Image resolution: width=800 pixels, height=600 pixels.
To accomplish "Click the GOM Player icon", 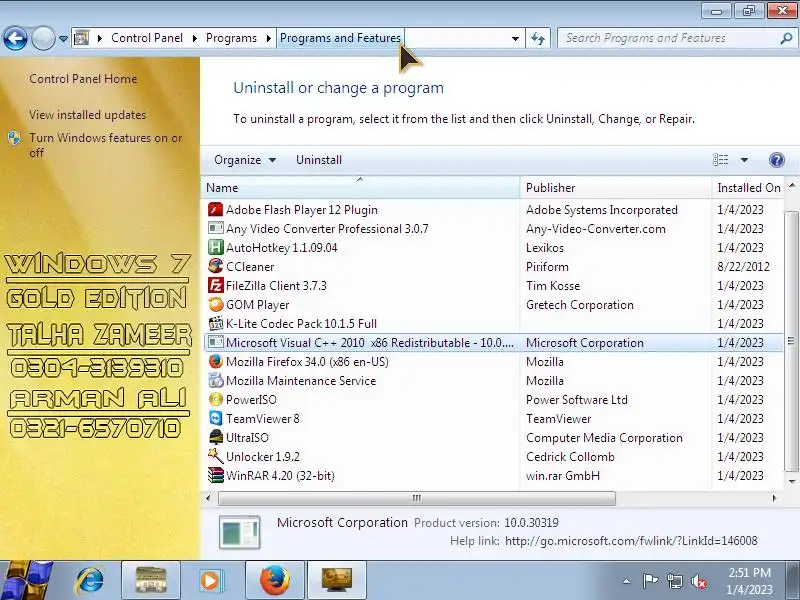I will click(x=216, y=305).
